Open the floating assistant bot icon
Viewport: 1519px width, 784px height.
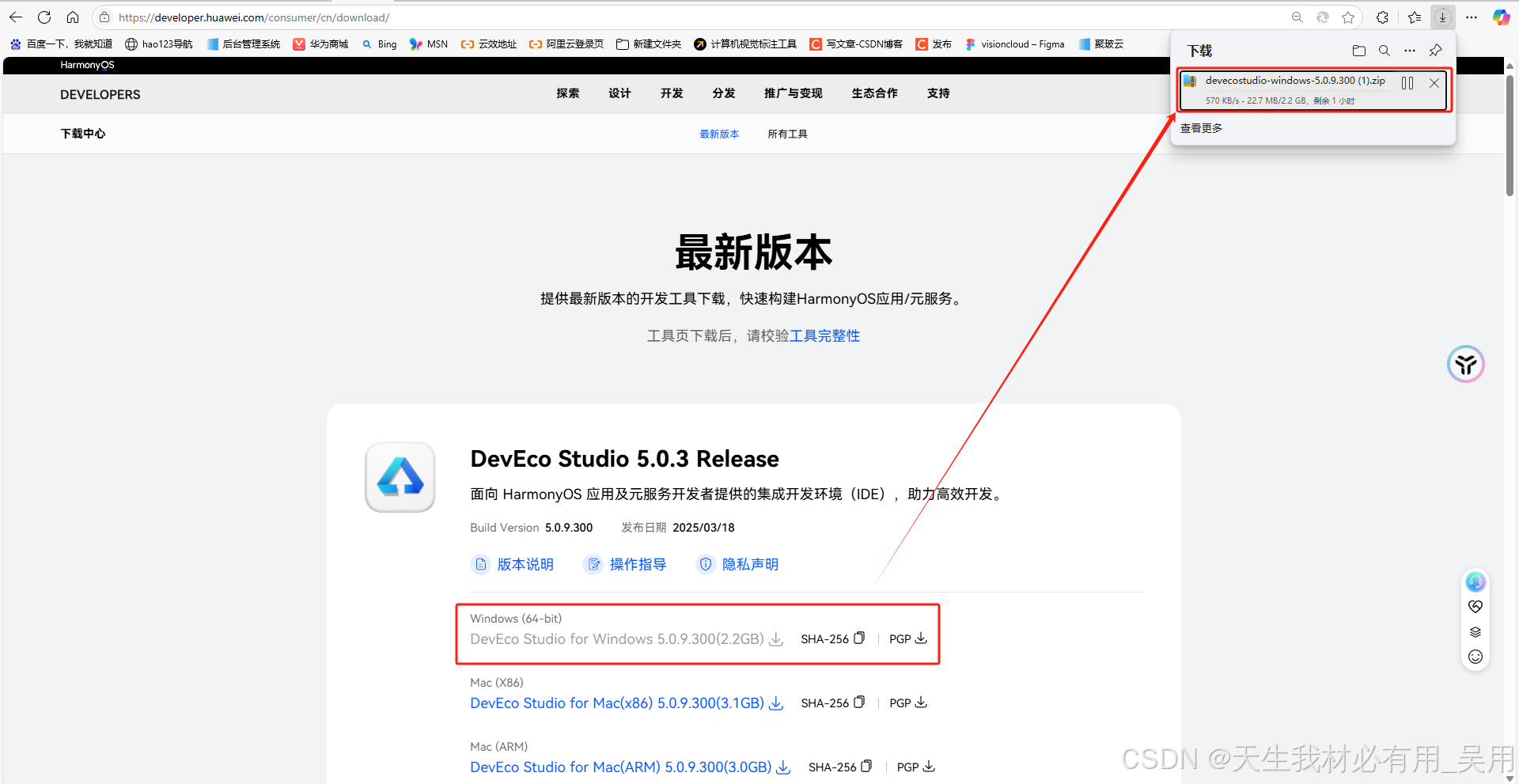1466,364
